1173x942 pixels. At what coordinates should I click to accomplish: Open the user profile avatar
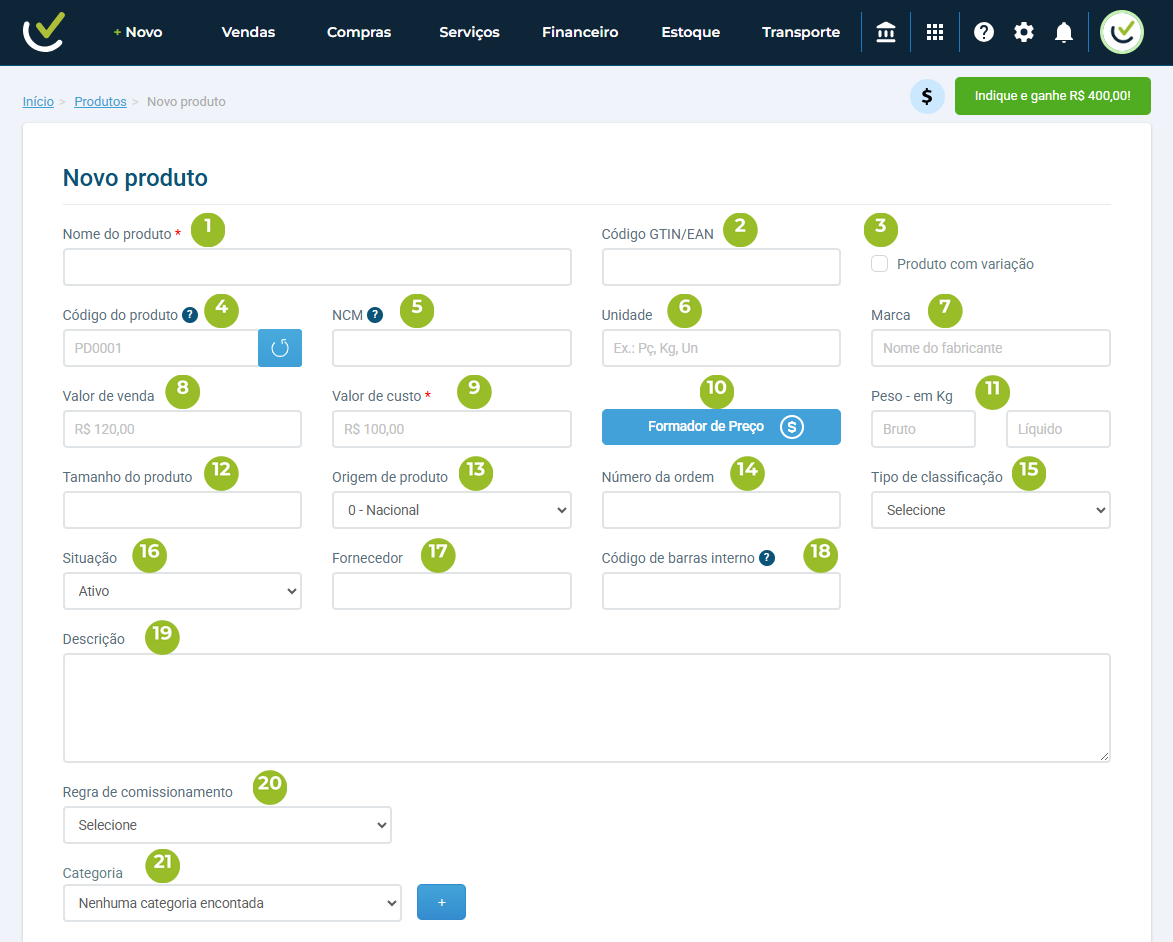click(x=1121, y=32)
